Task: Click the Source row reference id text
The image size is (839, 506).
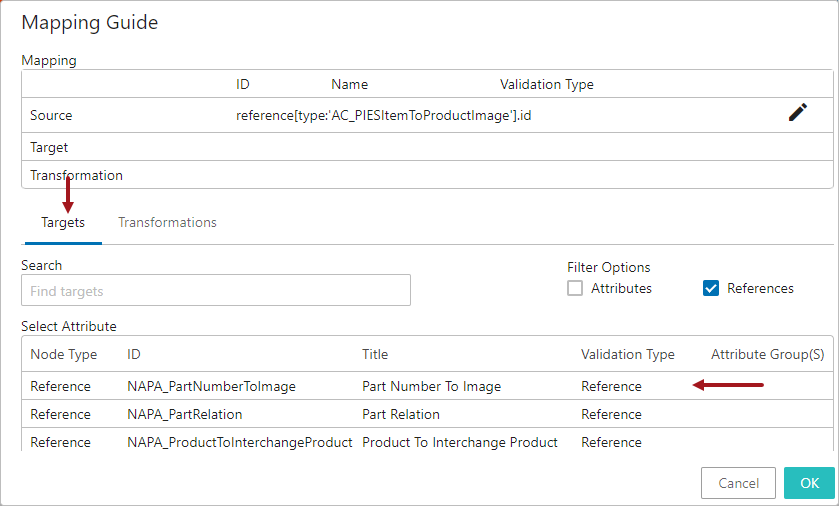Action: 383,116
